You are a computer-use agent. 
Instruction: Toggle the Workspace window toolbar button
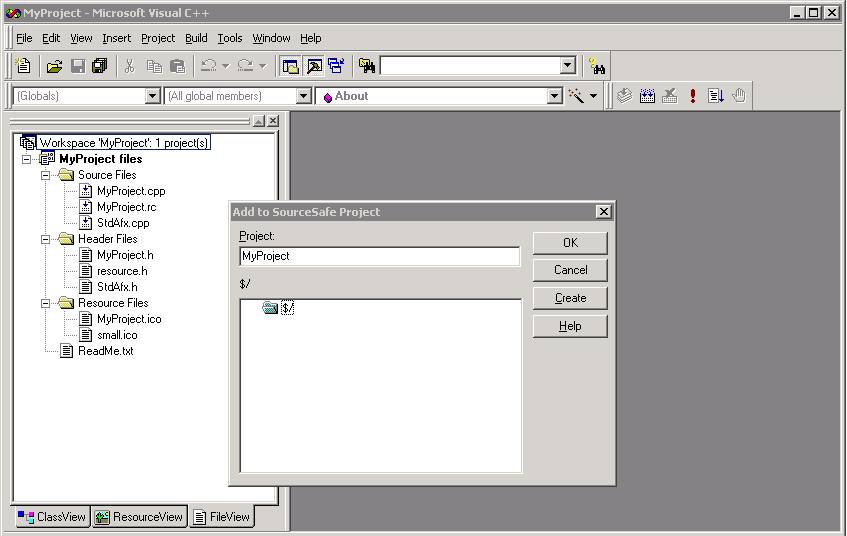click(x=290, y=66)
